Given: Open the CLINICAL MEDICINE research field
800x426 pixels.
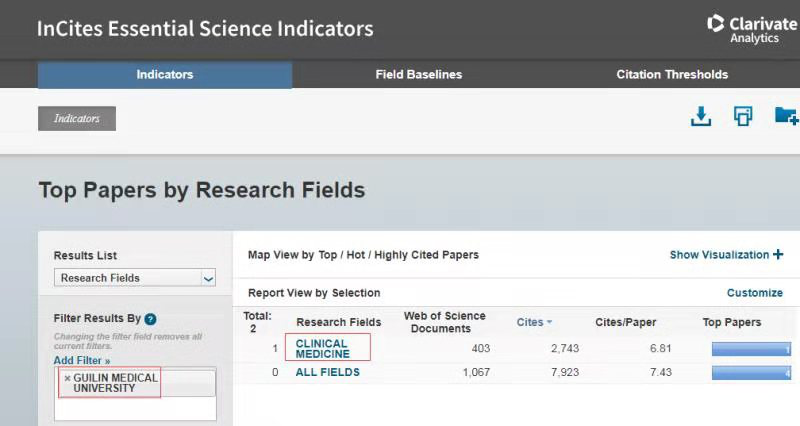Looking at the screenshot, I should (322, 348).
